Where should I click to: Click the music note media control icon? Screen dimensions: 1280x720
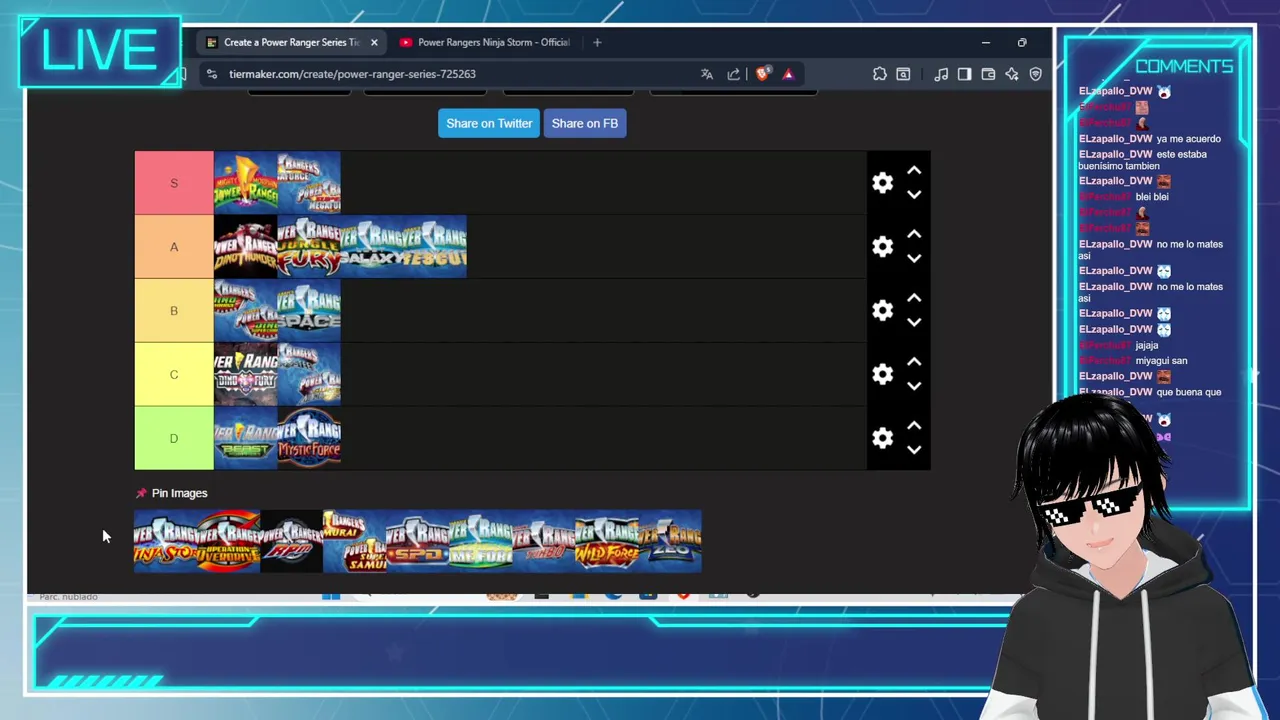941,74
